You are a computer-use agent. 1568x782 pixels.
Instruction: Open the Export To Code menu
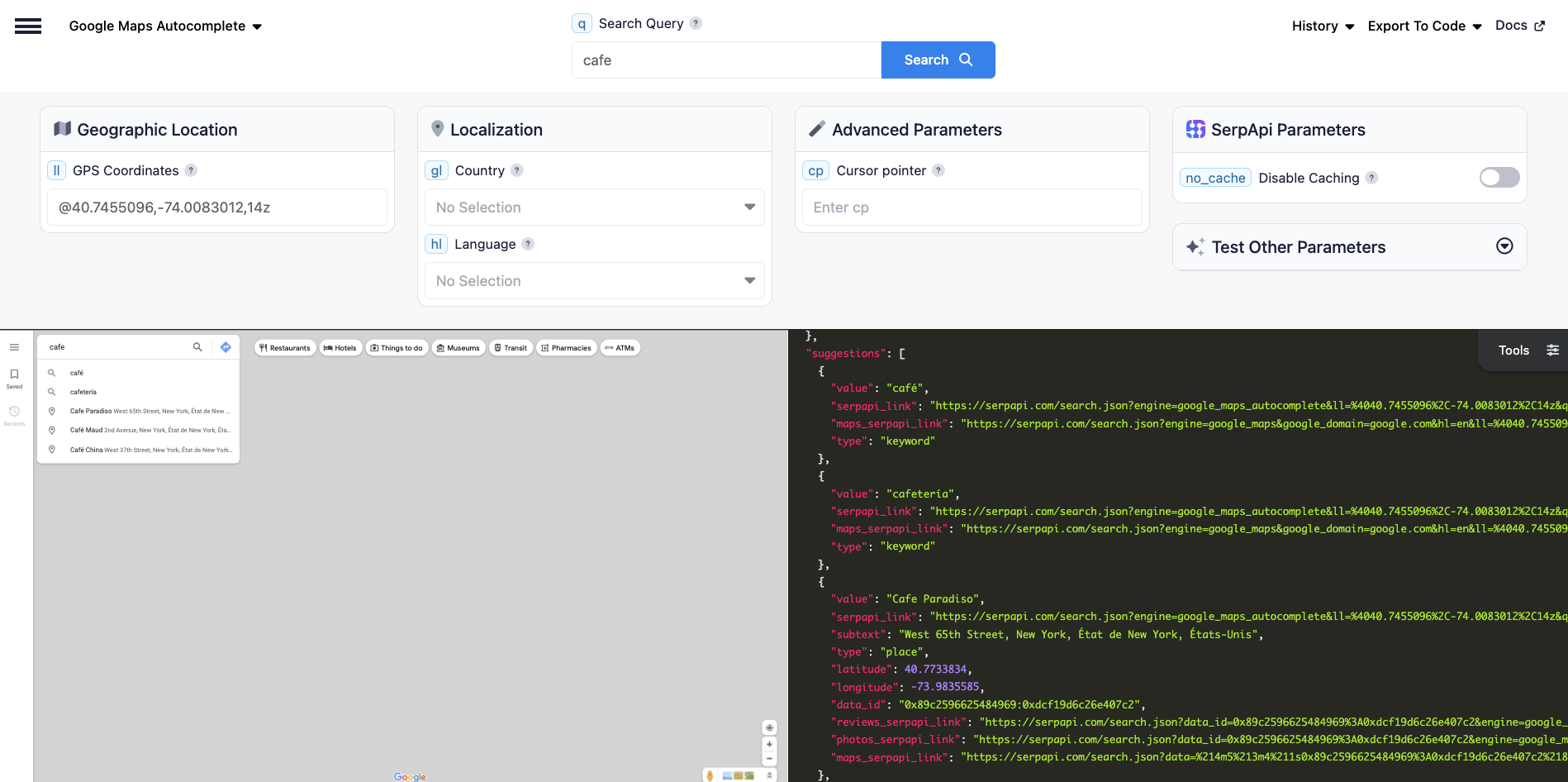(x=1424, y=26)
